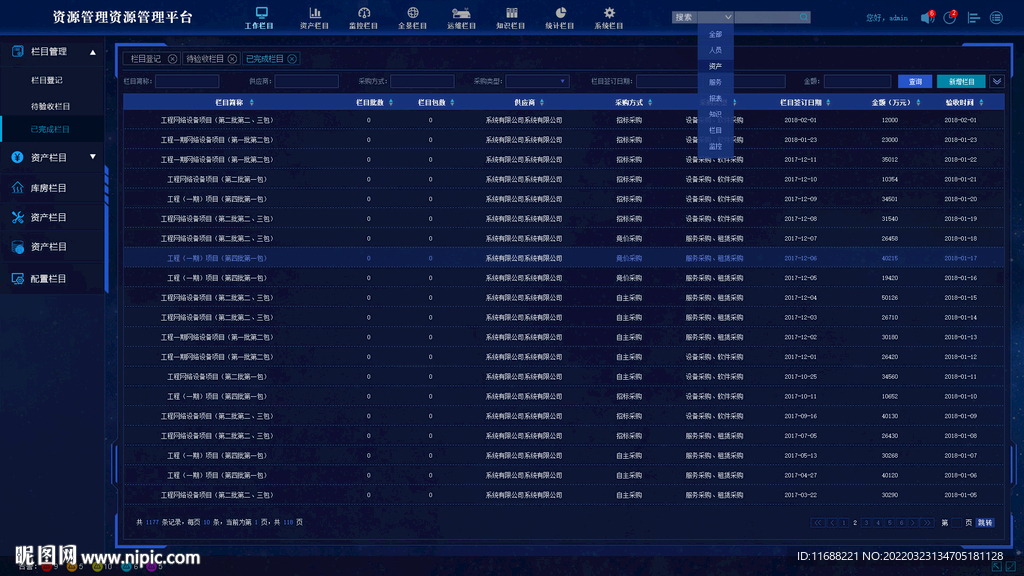Select 人员 from the search dropdown list
Viewport: 1024px width, 576px height.
coord(715,50)
